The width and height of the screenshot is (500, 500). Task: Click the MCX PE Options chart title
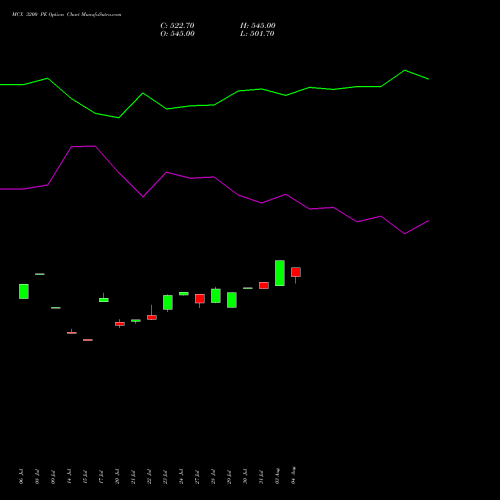click(x=67, y=15)
